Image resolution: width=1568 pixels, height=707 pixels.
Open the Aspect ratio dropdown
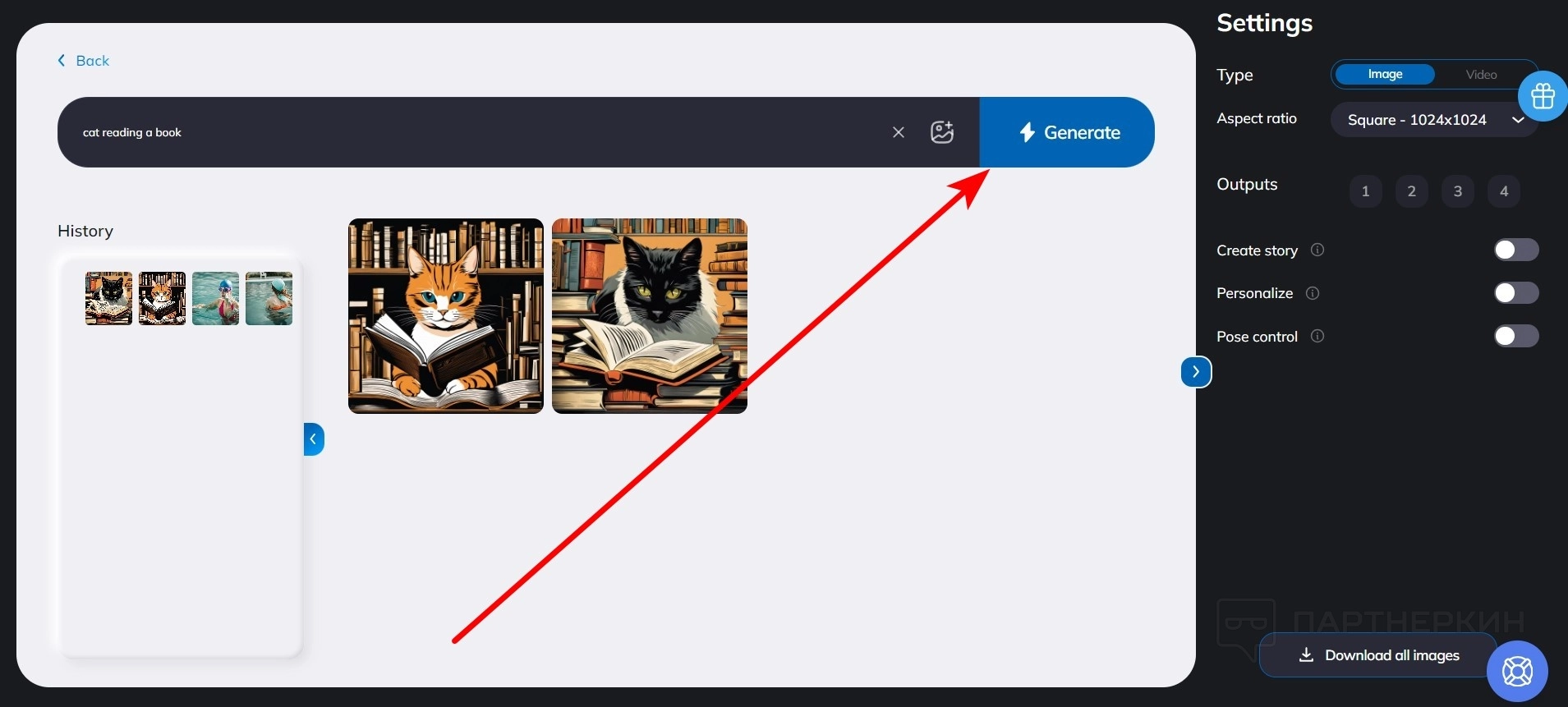click(1434, 120)
